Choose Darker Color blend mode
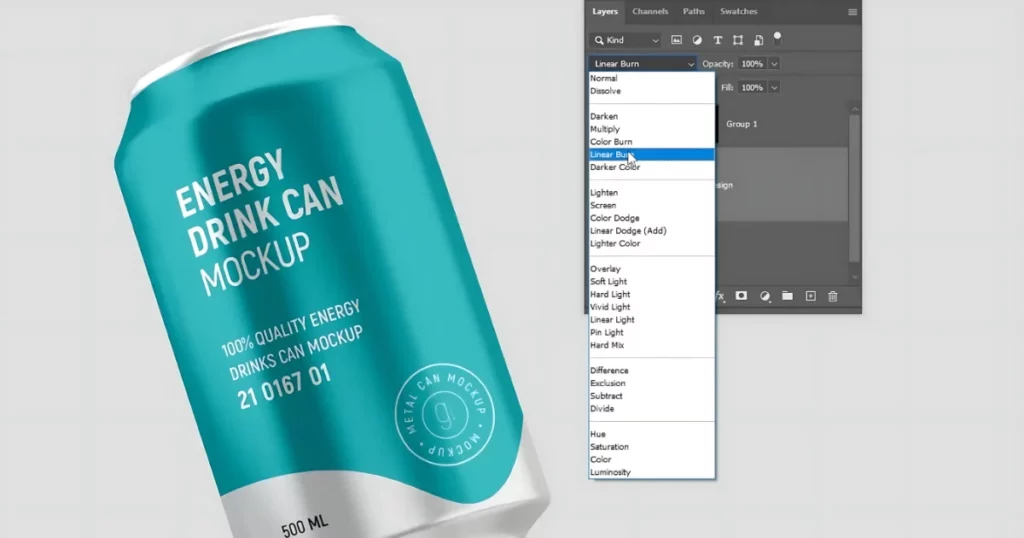The height and width of the screenshot is (538, 1024). pos(652,167)
